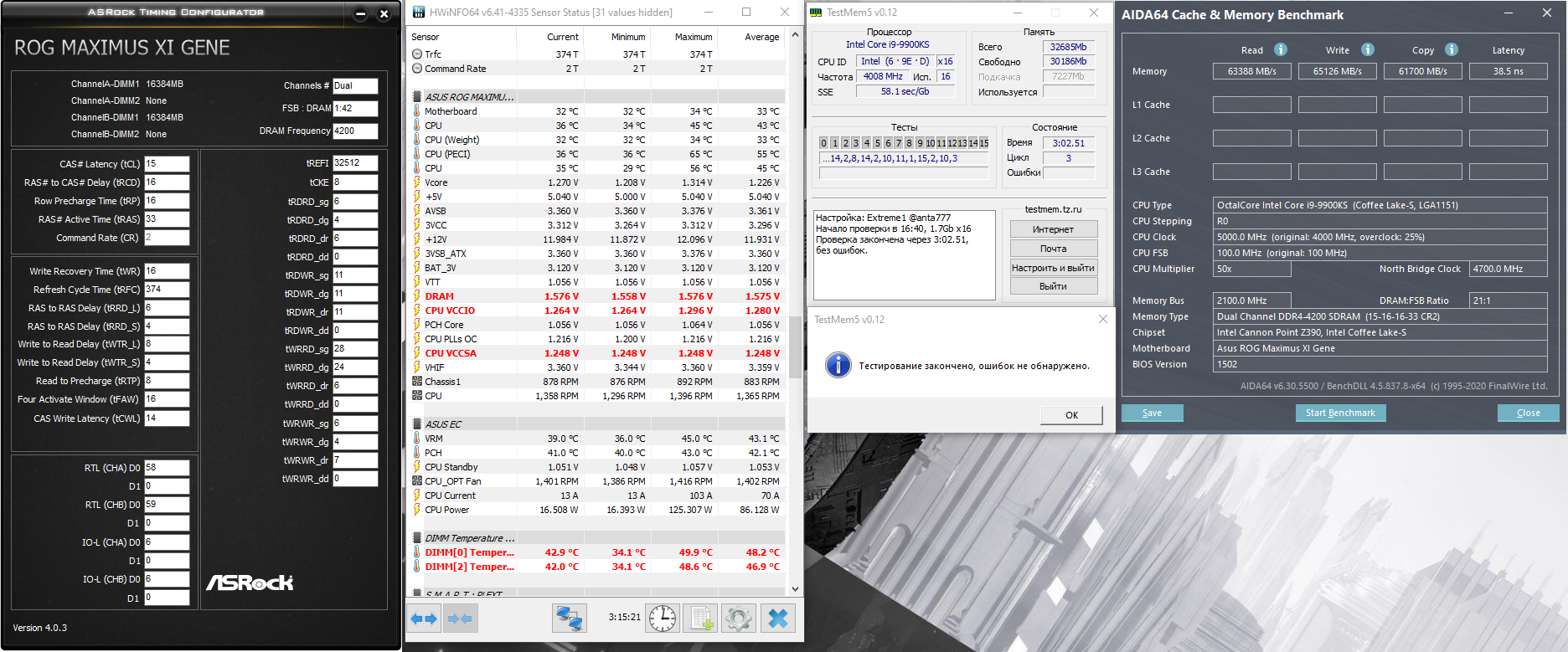Click the Channels # Dual field
The image size is (1568, 652).
point(355,85)
